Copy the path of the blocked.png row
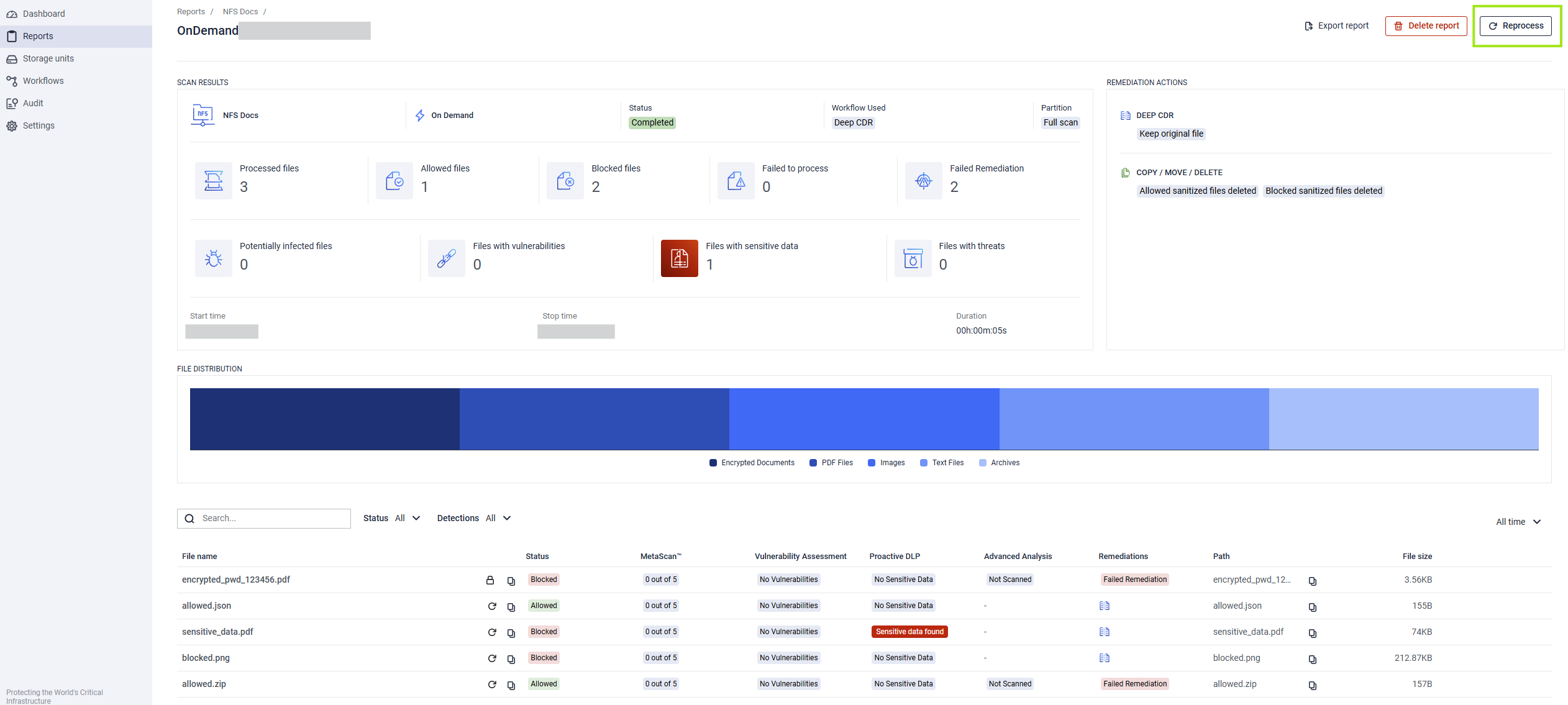Viewport: 1568px width, 705px height. 1312,658
